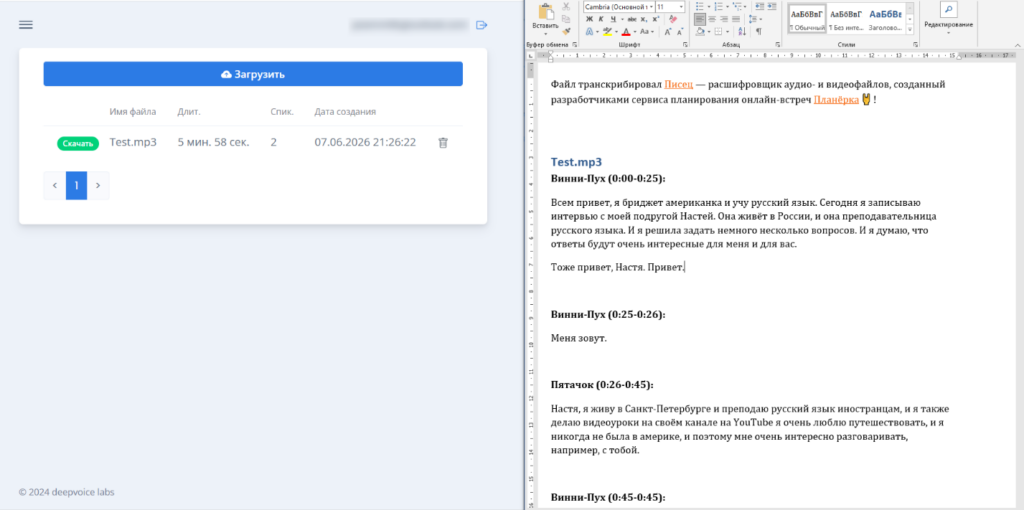This screenshot has height=510, width=1024.
Task: Clear all formatting with the eraser icon
Action: pos(673,19)
